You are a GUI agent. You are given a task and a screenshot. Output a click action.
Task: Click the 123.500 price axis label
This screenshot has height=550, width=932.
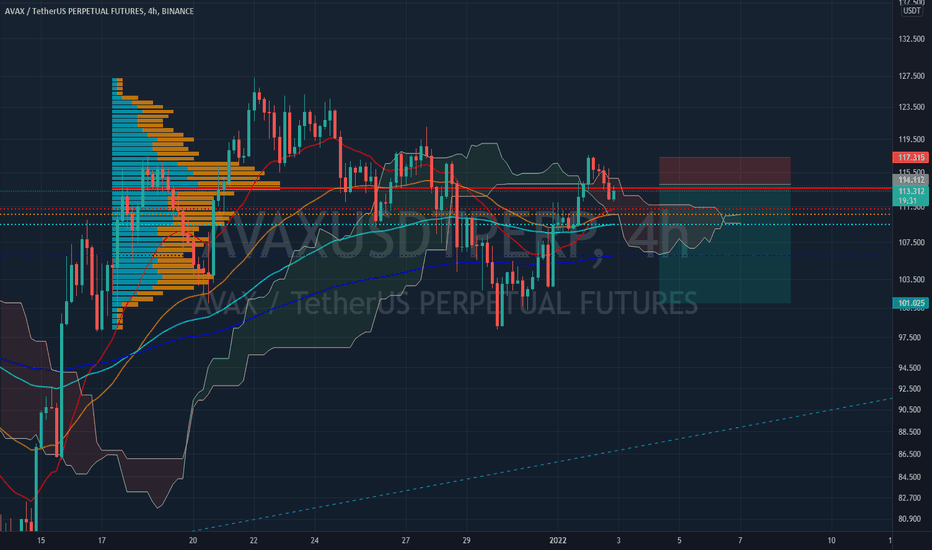click(912, 107)
